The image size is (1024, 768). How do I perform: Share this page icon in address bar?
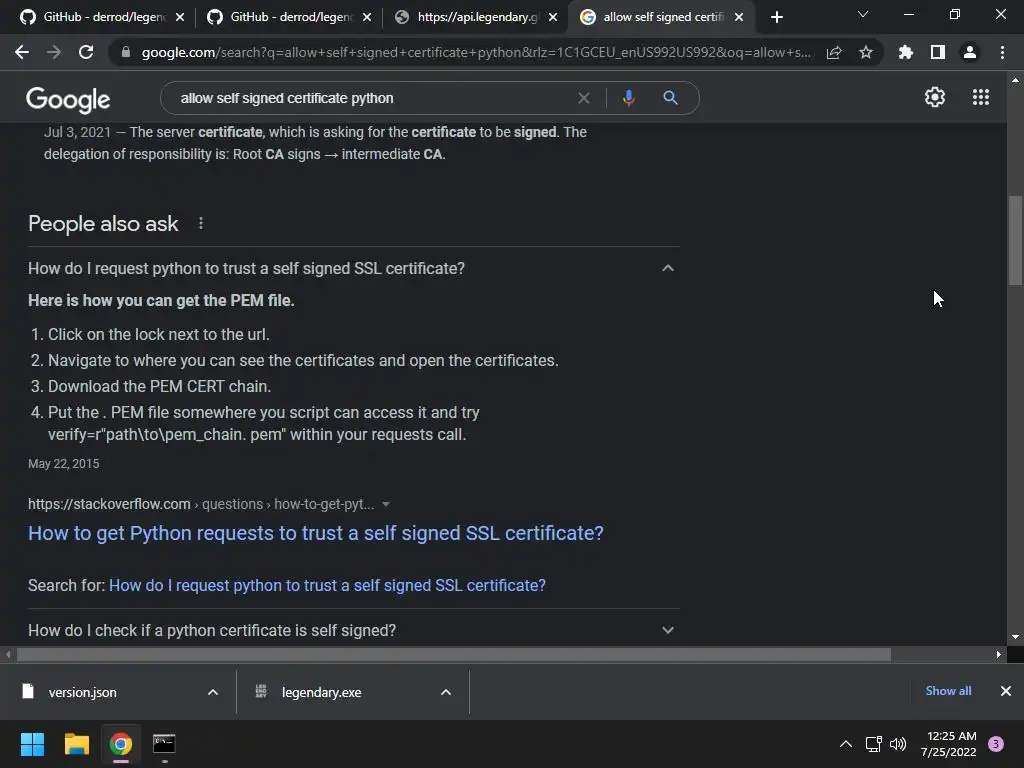point(834,52)
